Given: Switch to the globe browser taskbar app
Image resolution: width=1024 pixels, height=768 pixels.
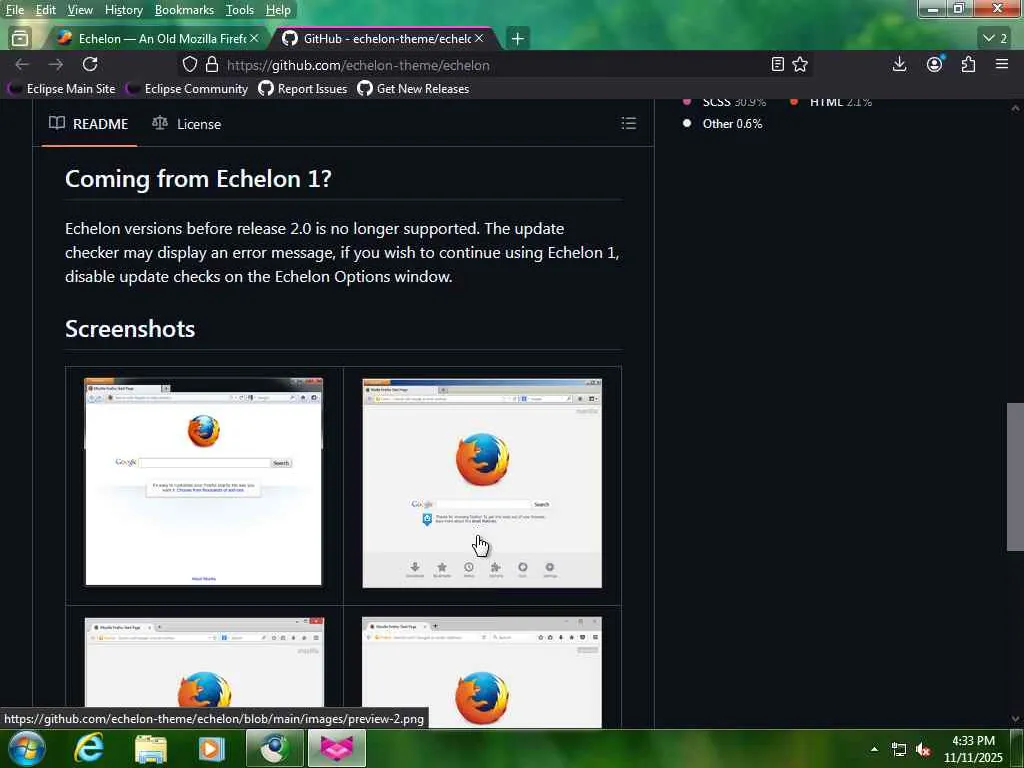Looking at the screenshot, I should click(275, 748).
